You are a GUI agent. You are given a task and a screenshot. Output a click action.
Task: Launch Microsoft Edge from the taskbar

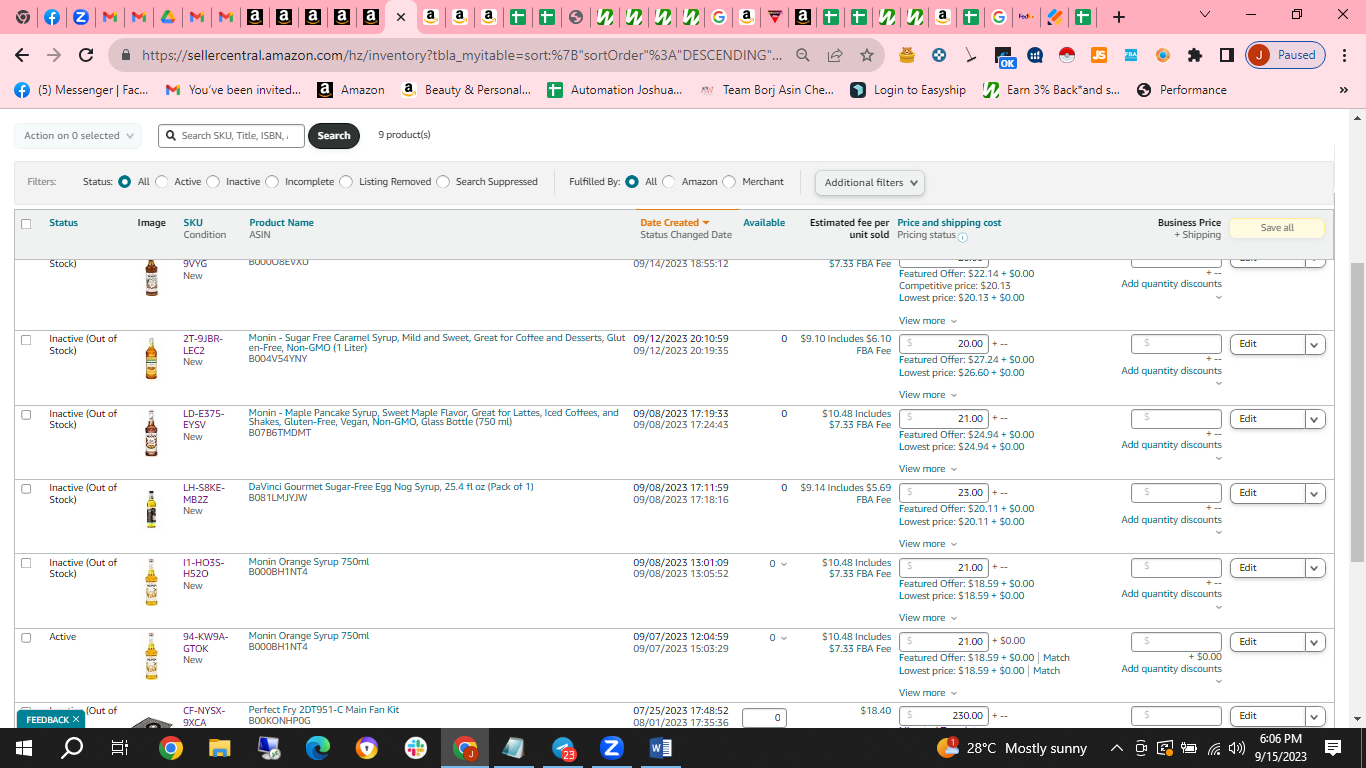318,747
